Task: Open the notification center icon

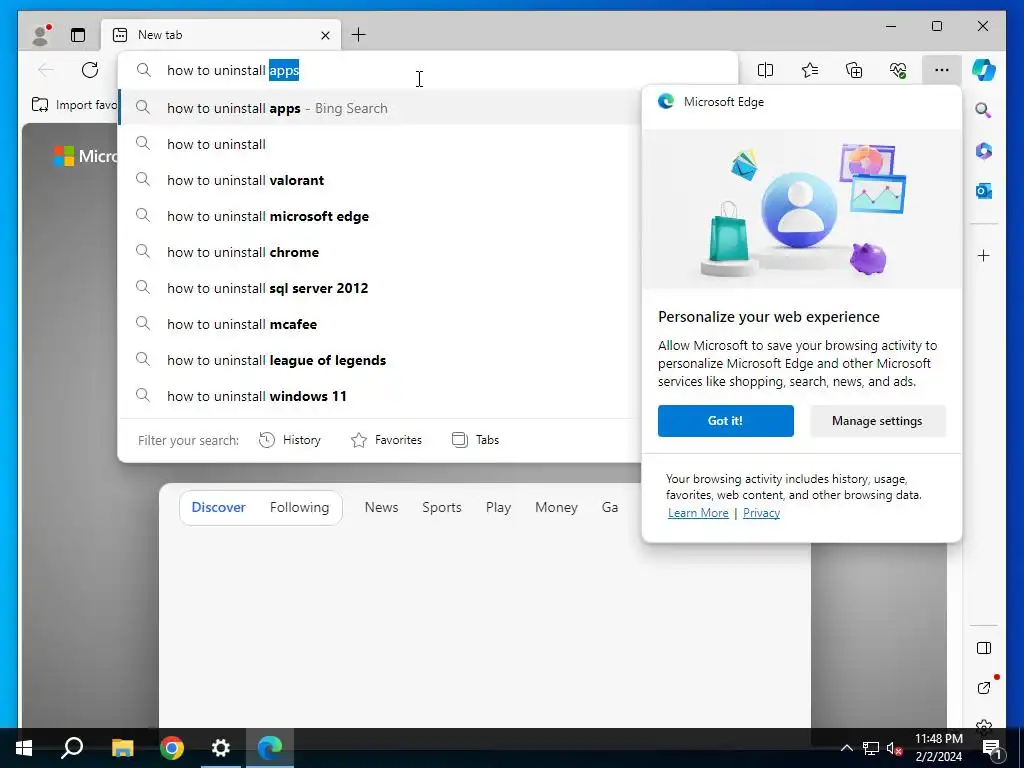Action: (x=991, y=748)
